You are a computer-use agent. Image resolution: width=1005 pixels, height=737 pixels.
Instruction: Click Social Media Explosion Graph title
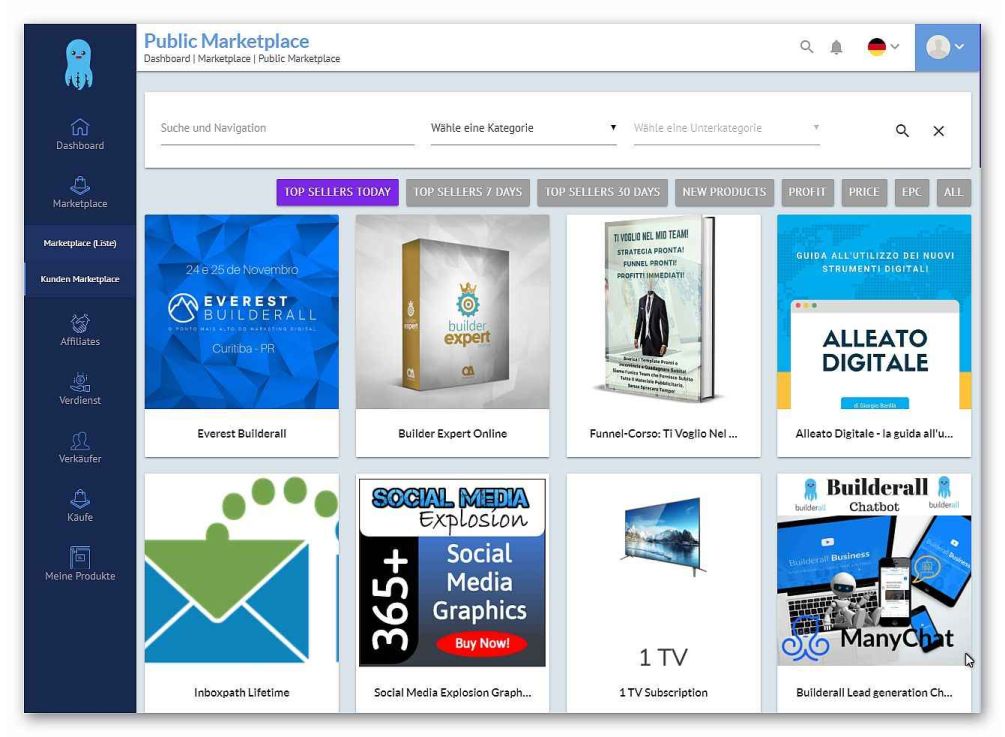coord(453,693)
